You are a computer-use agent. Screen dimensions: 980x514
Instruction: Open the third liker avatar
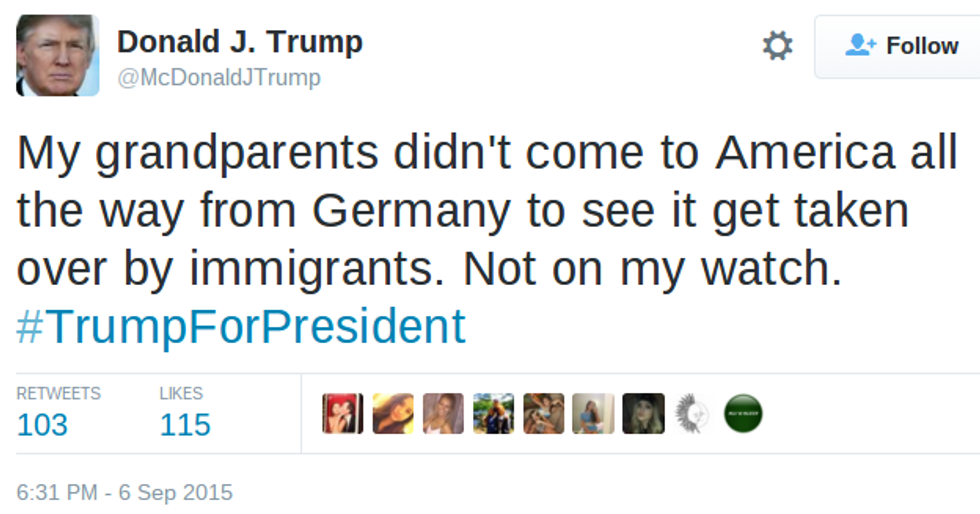tap(443, 413)
